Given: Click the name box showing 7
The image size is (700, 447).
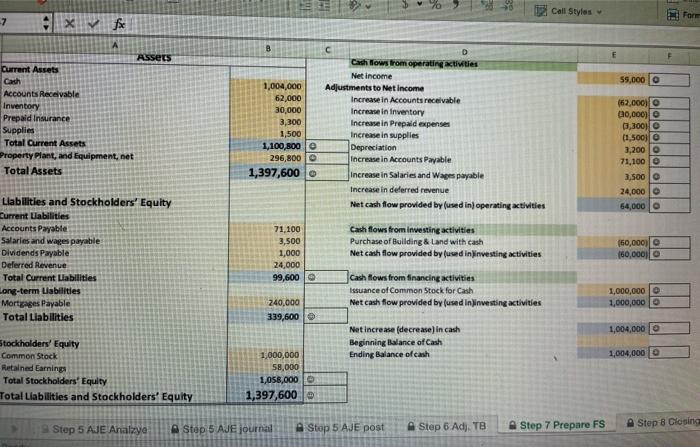Looking at the screenshot, I should click(x=20, y=22).
